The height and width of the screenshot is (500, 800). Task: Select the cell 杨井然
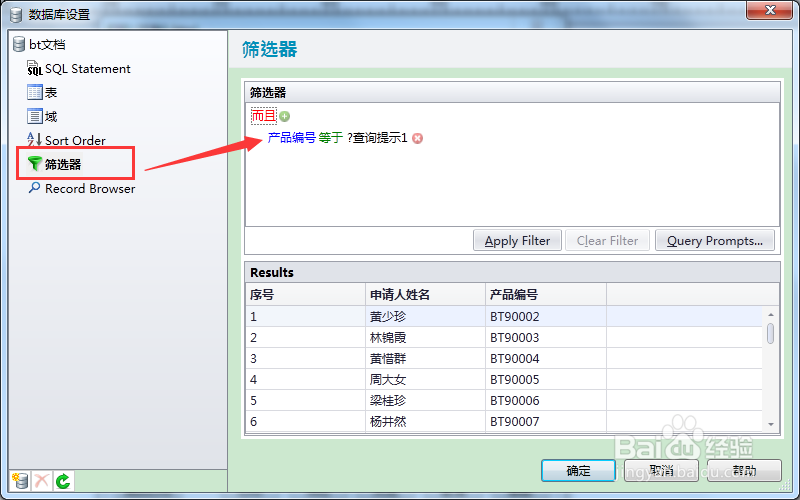pos(426,421)
